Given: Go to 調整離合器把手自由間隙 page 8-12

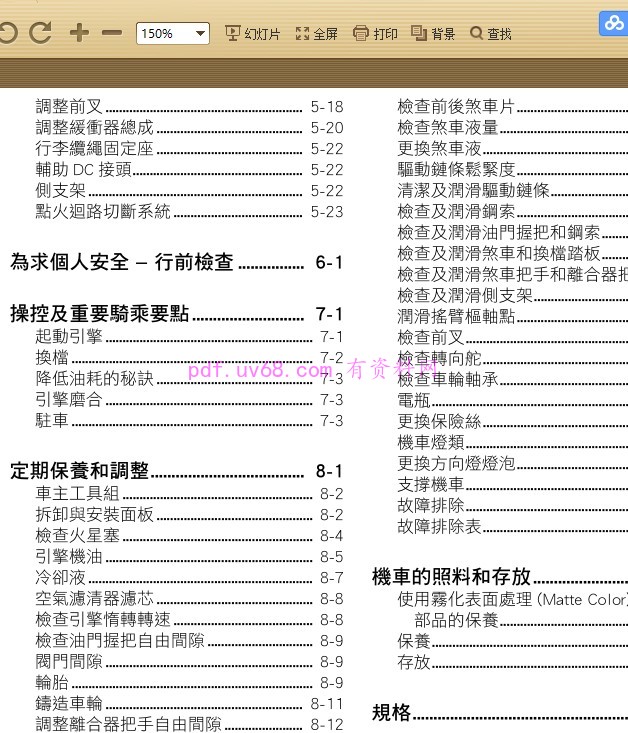Looking at the screenshot, I should point(128,724).
